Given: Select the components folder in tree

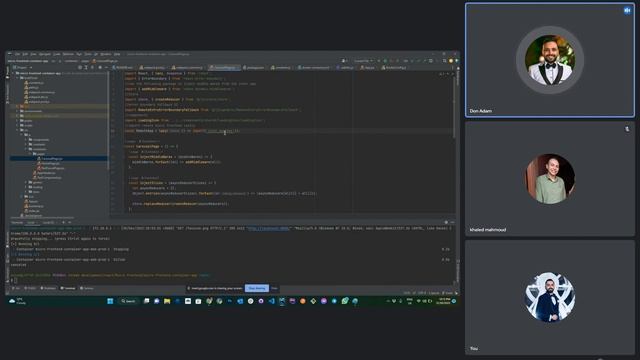Looking at the screenshot, I should coord(40,140).
